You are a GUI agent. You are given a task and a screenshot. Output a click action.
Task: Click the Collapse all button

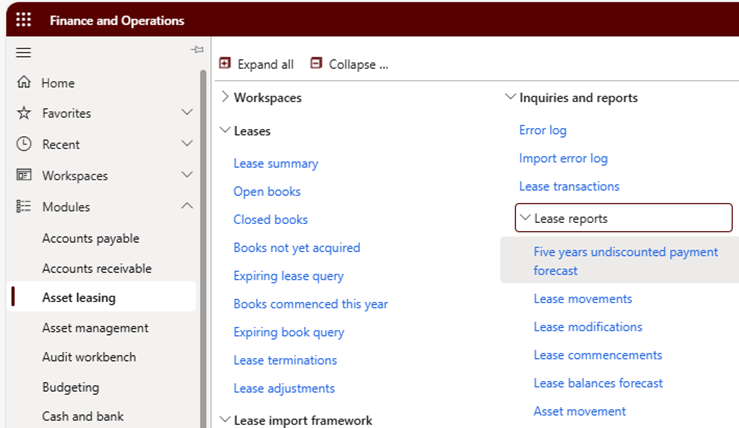349,64
